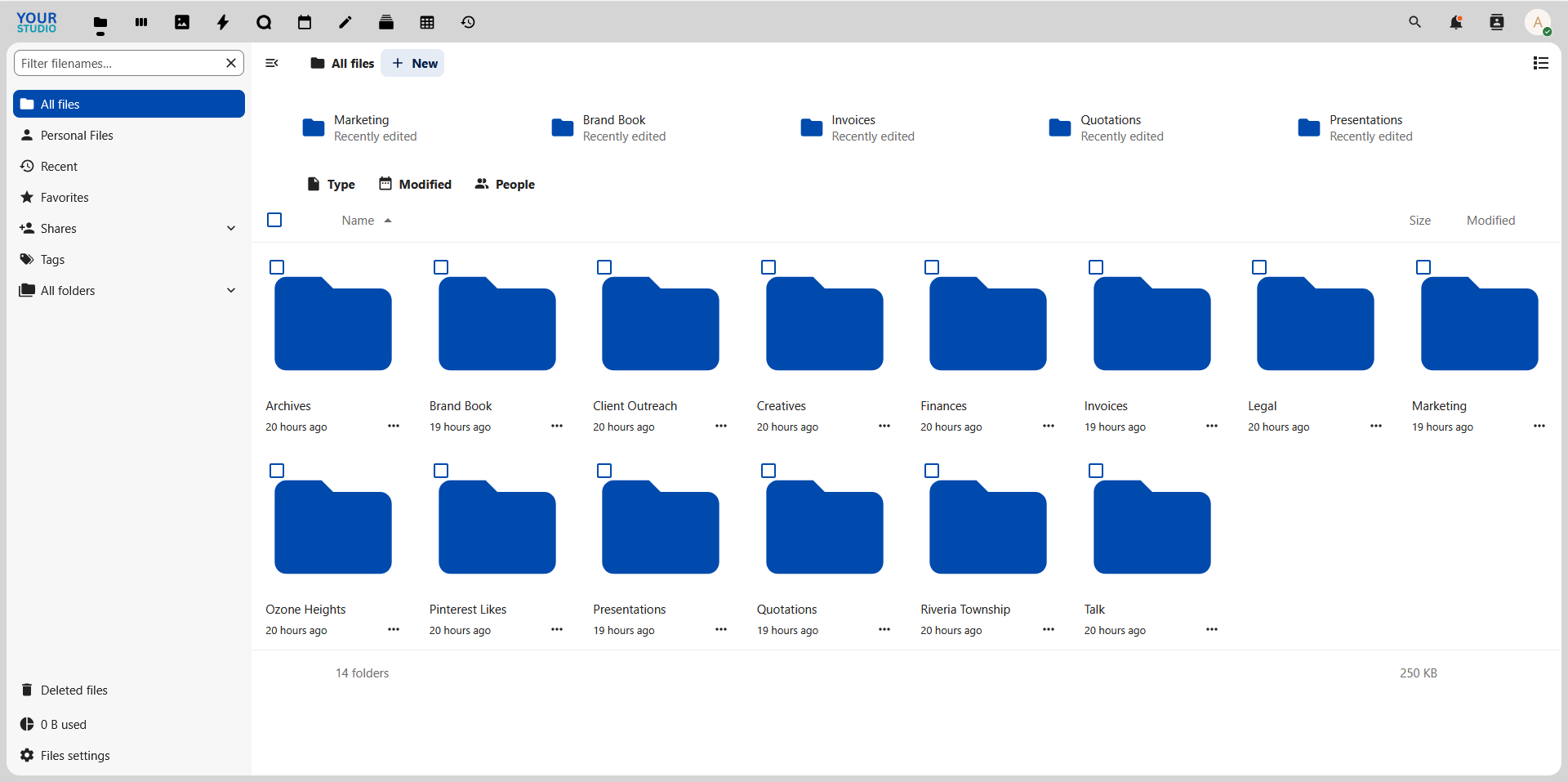
Task: Open the Type filter dropdown
Action: [331, 184]
